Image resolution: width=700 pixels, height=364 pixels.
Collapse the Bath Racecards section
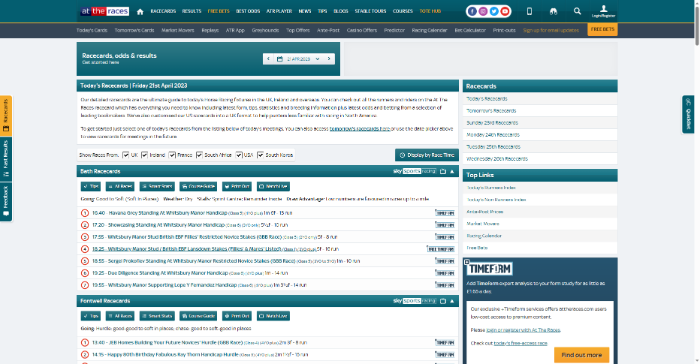[452, 172]
